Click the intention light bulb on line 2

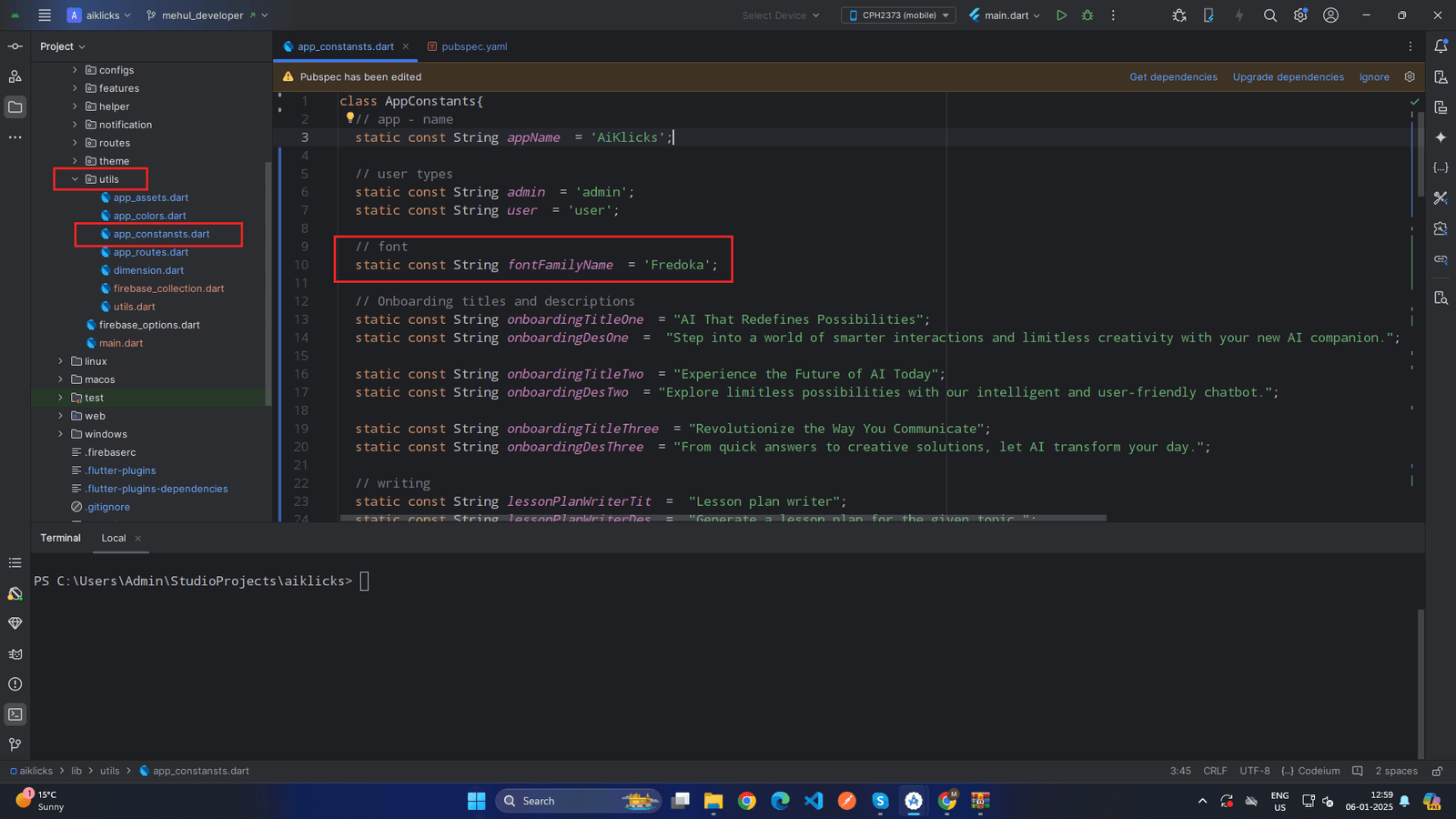tap(349, 118)
